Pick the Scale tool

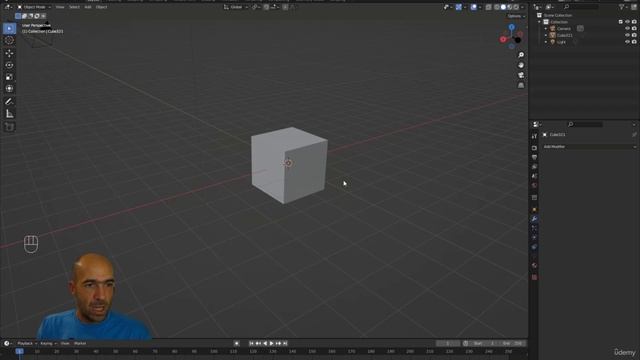[9, 77]
